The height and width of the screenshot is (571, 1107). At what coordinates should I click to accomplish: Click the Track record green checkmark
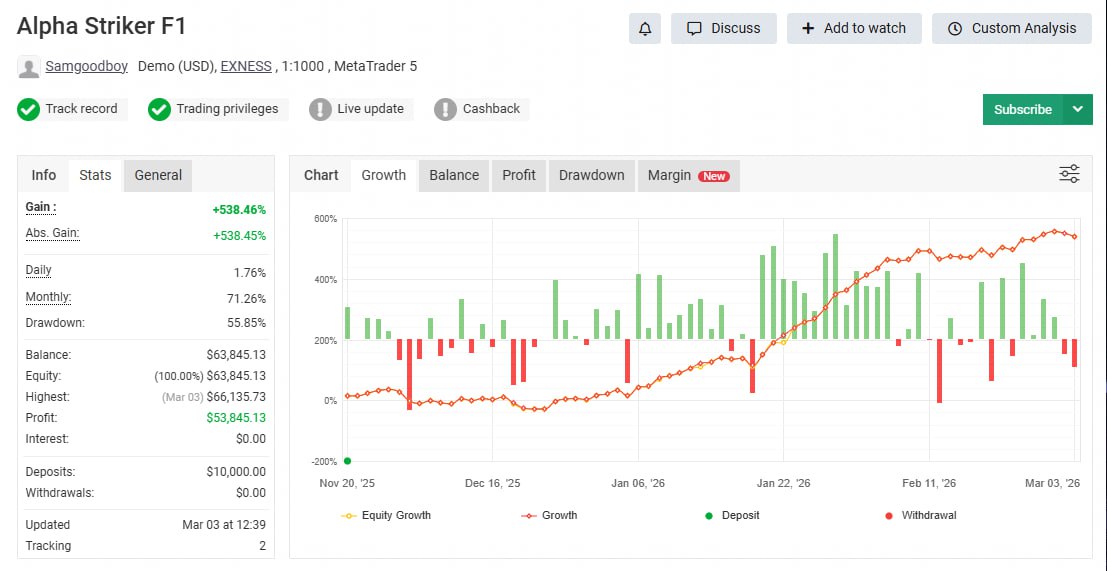(29, 109)
